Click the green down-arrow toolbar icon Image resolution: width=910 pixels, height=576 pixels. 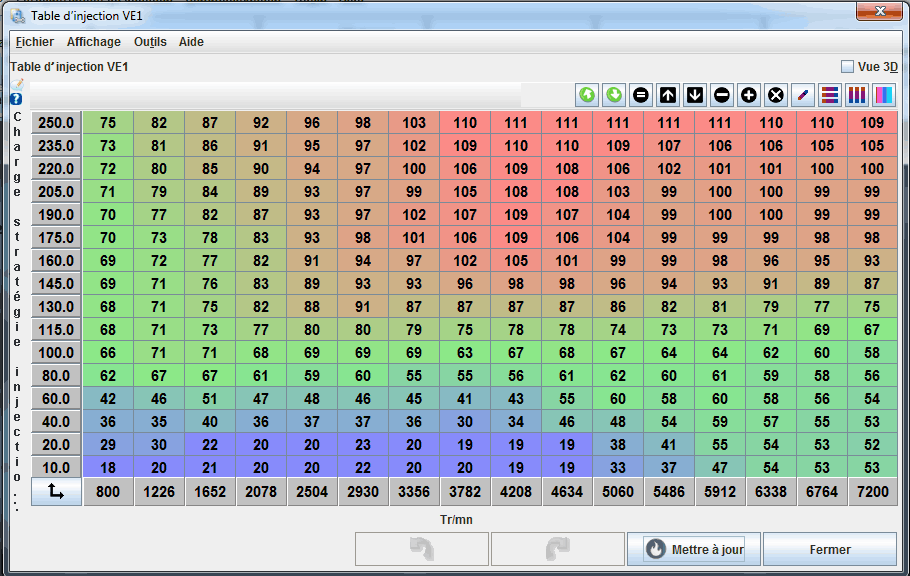tap(614, 95)
